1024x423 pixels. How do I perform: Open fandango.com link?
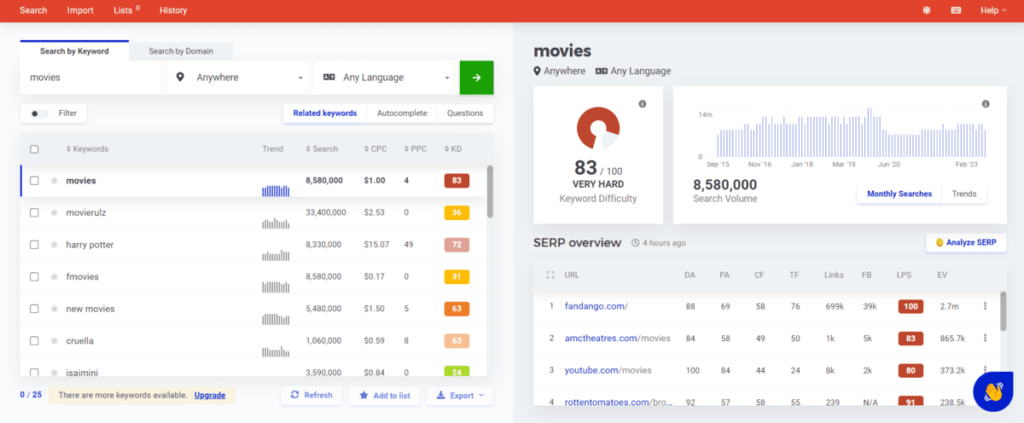[x=596, y=306]
